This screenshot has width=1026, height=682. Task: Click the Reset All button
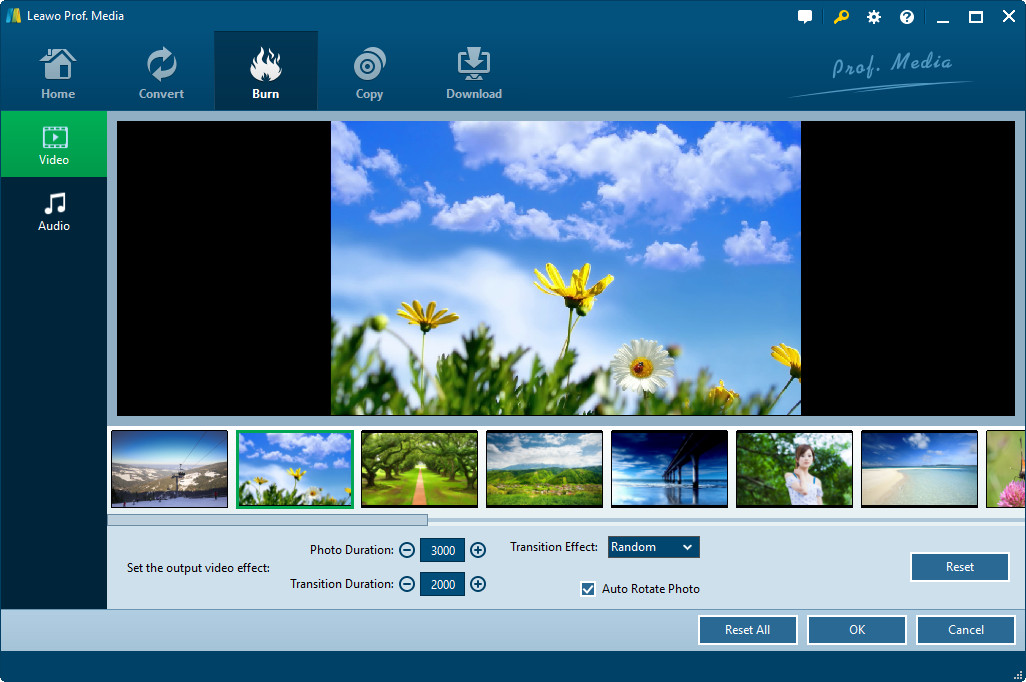pyautogui.click(x=747, y=630)
